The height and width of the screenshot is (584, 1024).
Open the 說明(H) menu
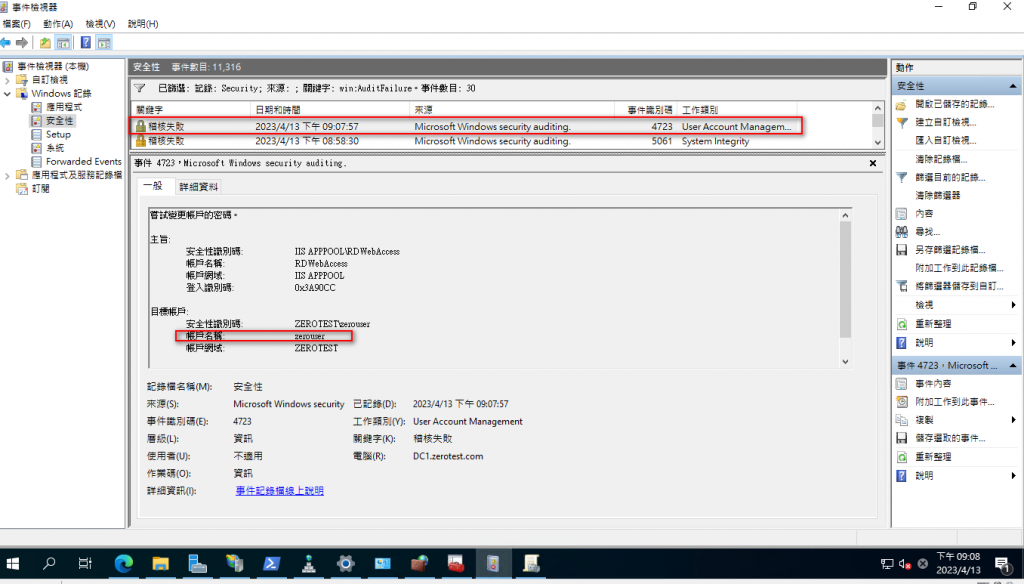coord(143,24)
